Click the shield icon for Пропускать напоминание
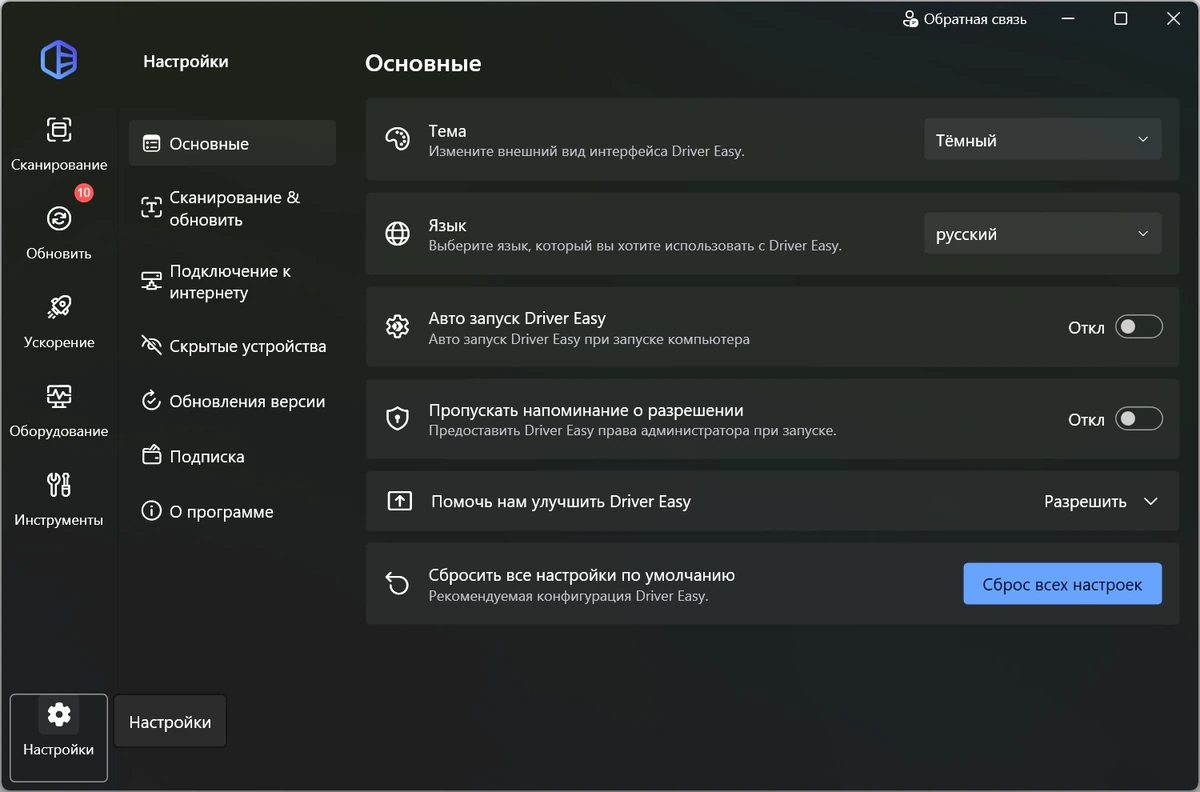 click(398, 419)
